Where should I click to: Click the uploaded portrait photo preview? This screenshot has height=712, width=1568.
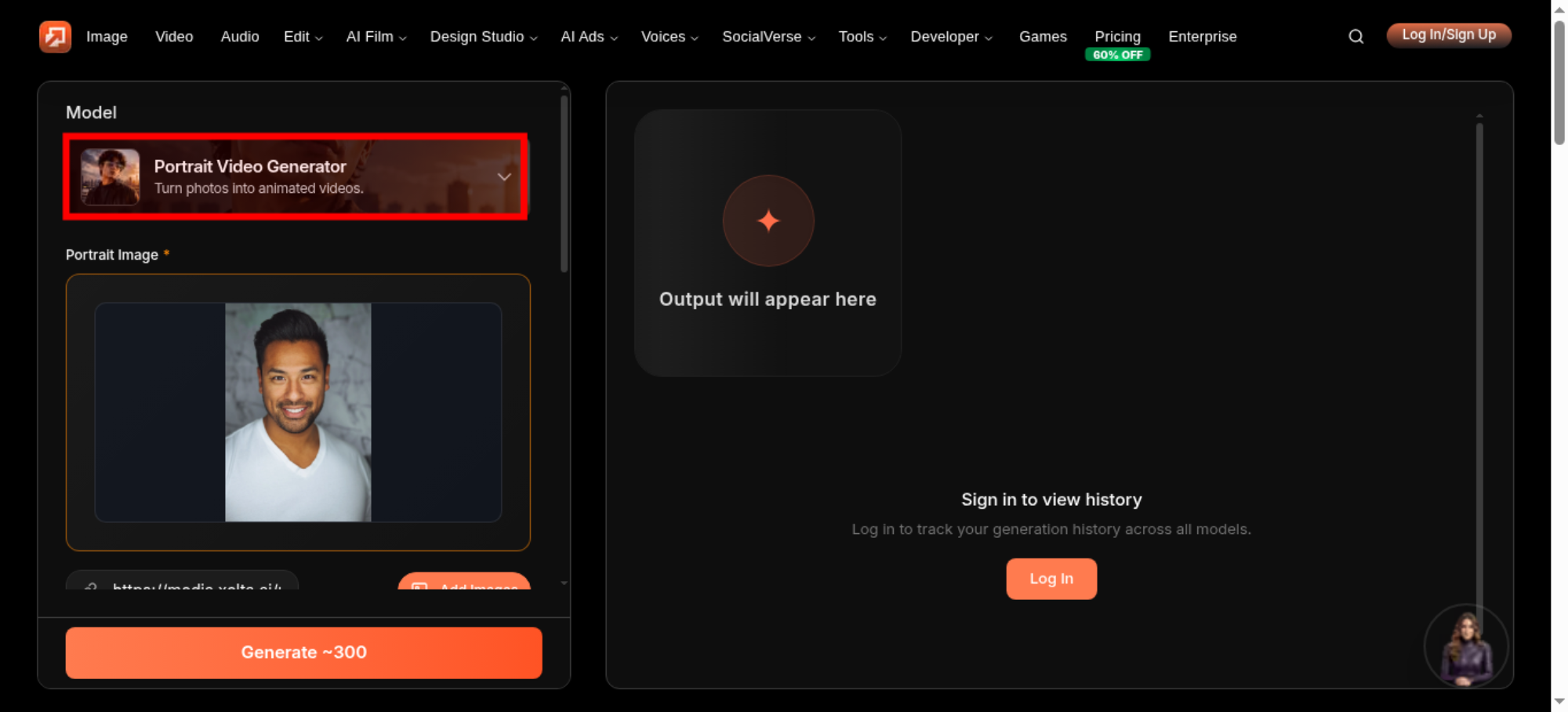point(298,412)
